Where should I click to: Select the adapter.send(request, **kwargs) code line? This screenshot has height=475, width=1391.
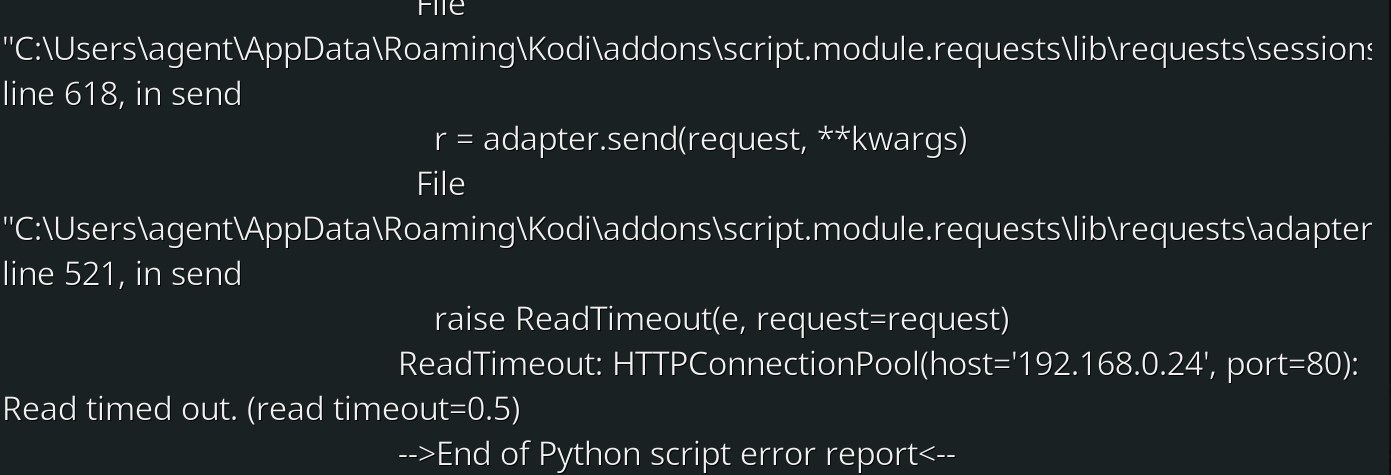click(700, 140)
